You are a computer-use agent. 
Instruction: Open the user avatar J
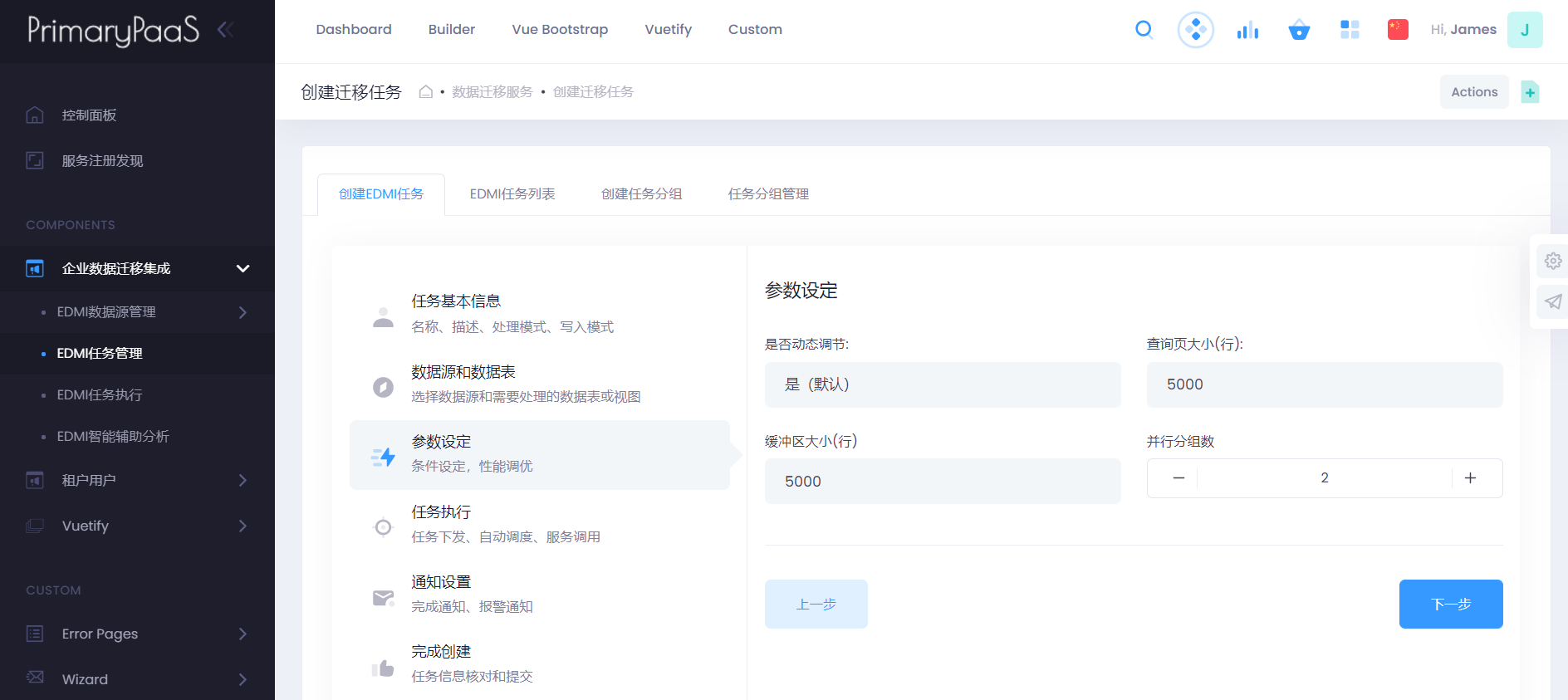[x=1525, y=30]
